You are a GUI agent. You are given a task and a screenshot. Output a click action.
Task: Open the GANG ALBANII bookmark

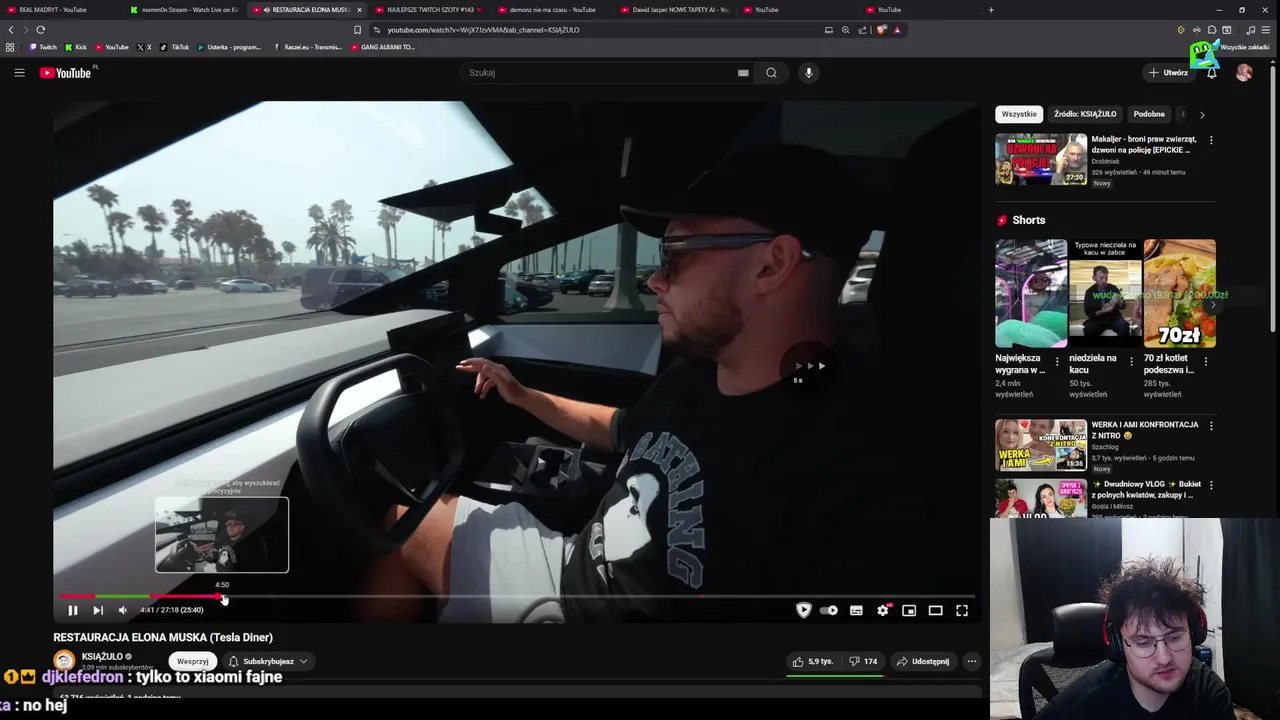[x=383, y=47]
